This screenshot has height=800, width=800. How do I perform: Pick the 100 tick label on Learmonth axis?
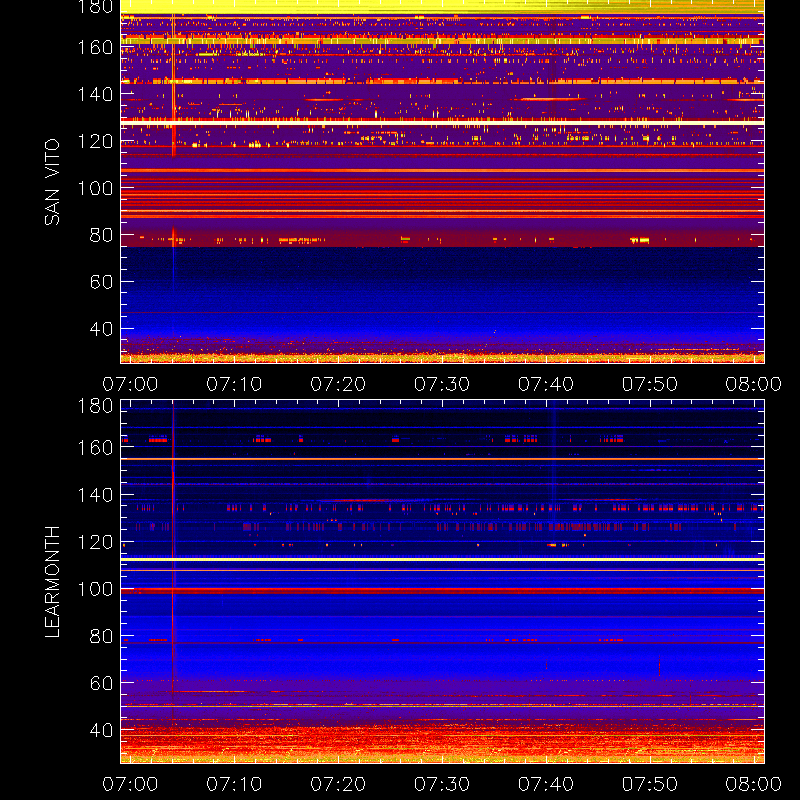[x=95, y=589]
